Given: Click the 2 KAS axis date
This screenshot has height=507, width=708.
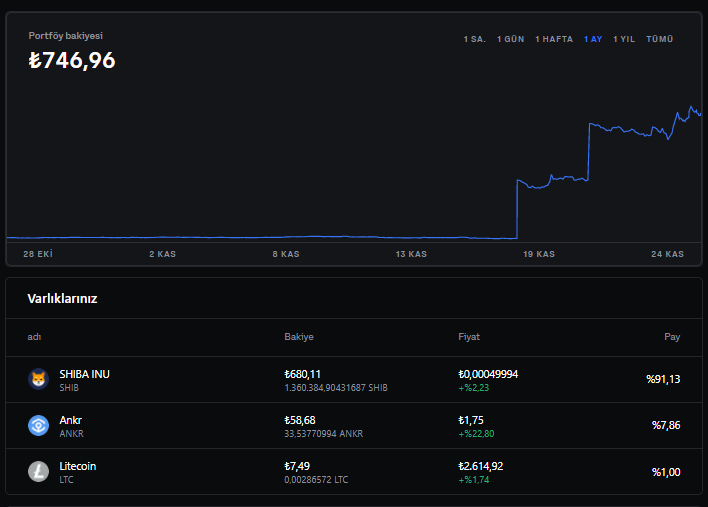Looking at the screenshot, I should (x=163, y=254).
